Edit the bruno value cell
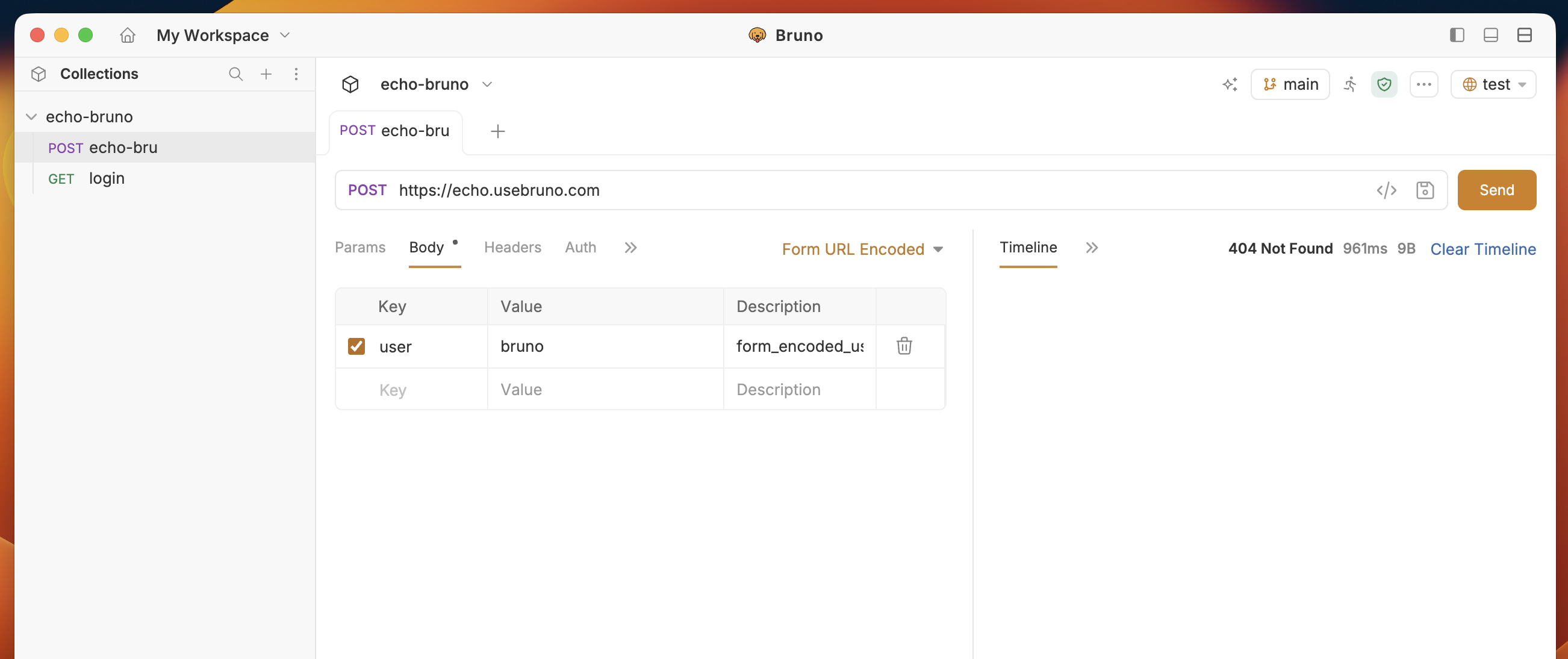Image resolution: width=1568 pixels, height=659 pixels. 606,346
